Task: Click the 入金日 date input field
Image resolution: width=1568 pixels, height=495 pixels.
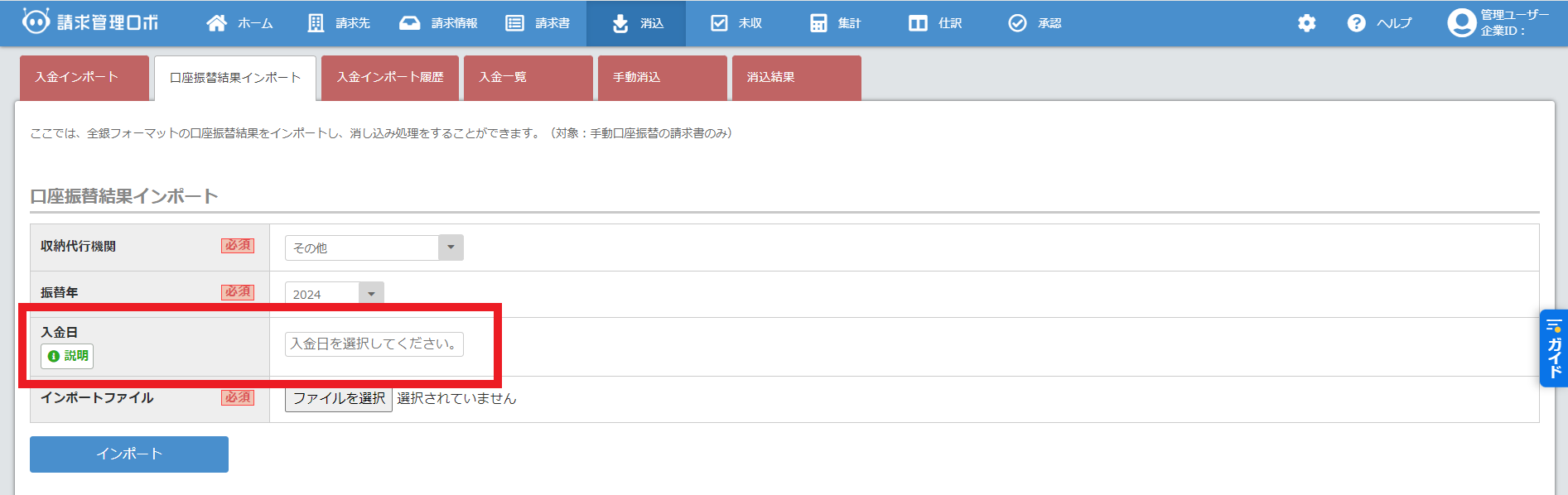Action: pyautogui.click(x=374, y=344)
